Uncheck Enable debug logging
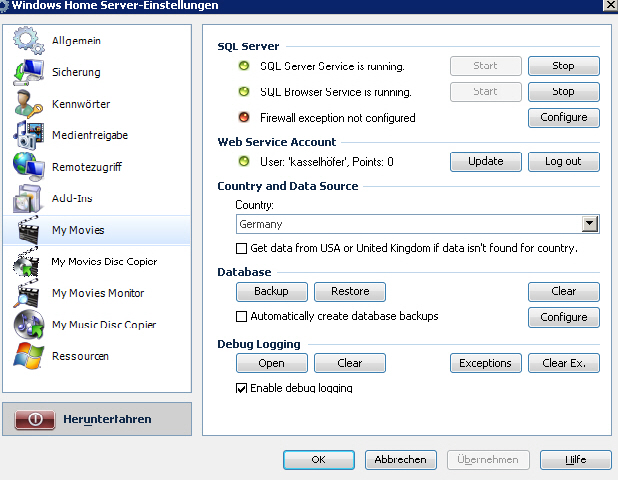 pos(241,388)
